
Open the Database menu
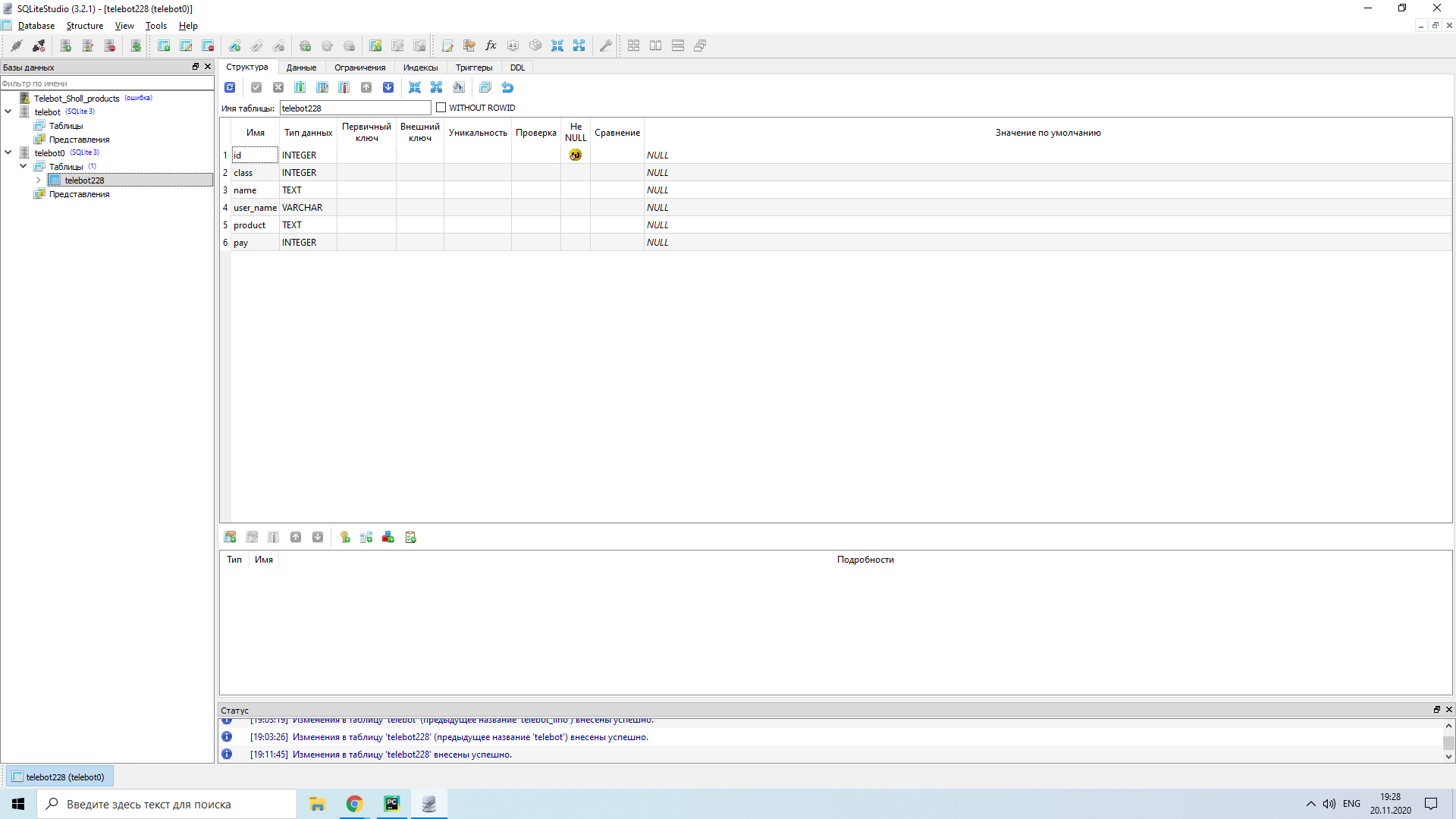tap(36, 26)
